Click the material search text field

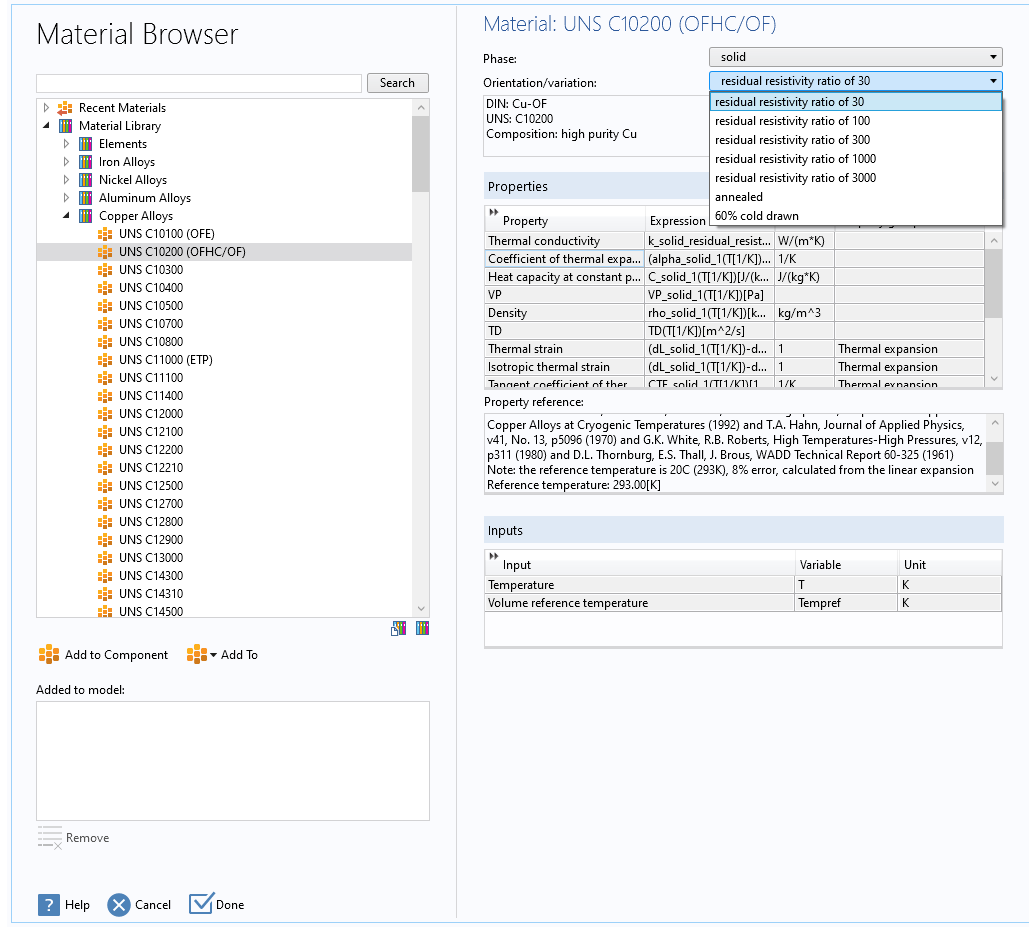[199, 83]
